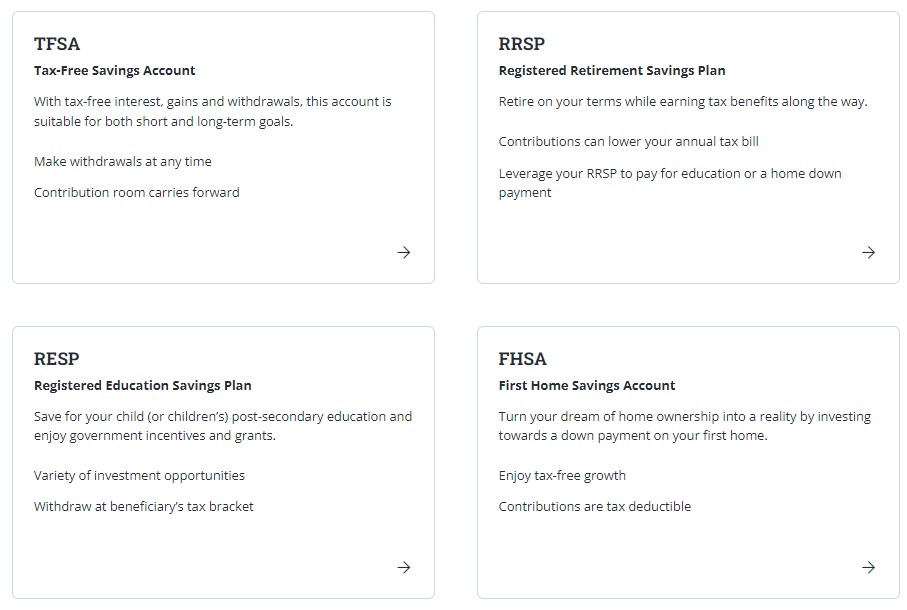Click 'Contribution room carries forward' text
Viewport: 907px width, 610px height.
(137, 193)
